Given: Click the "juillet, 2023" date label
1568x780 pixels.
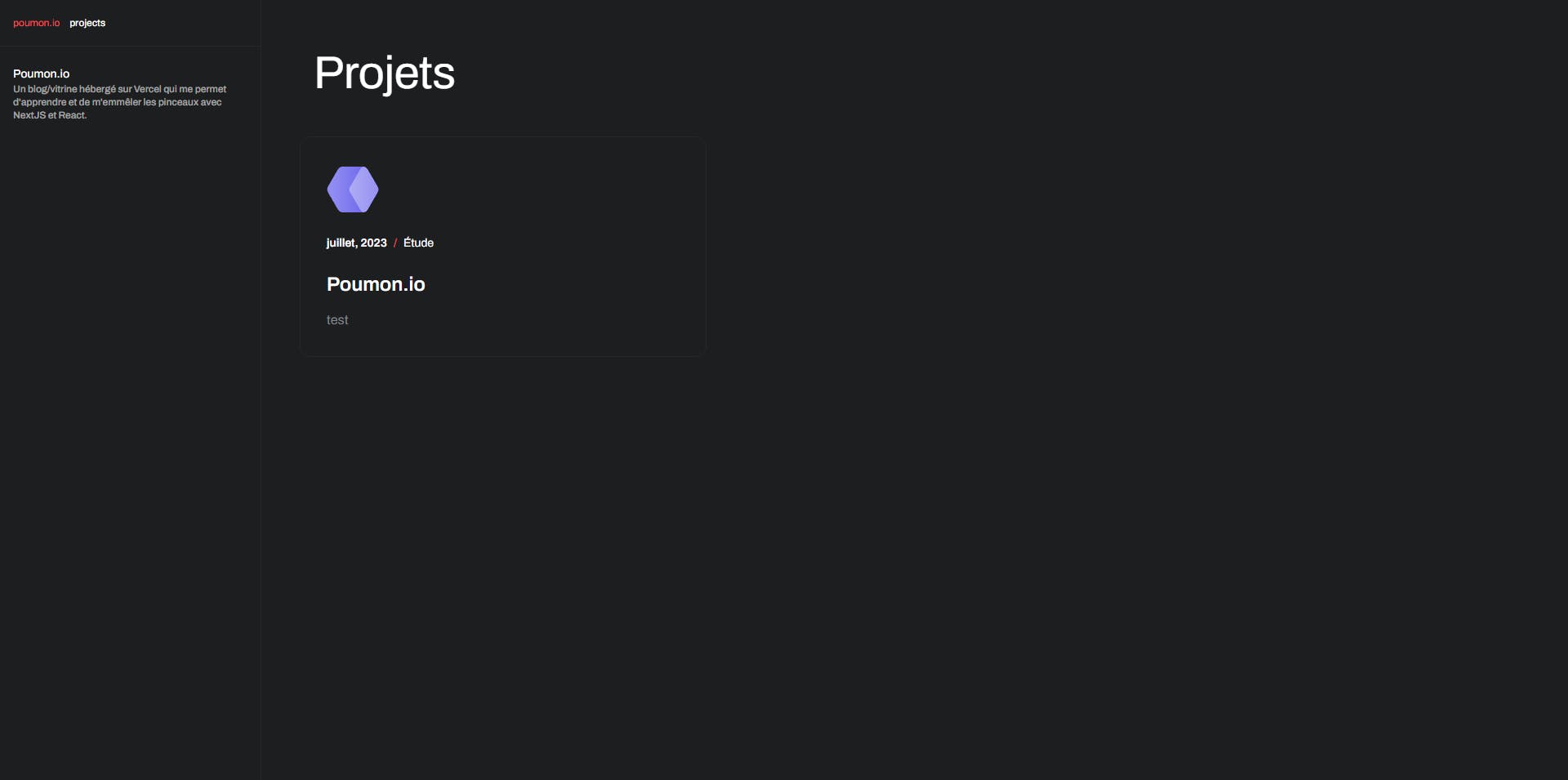Looking at the screenshot, I should pyautogui.click(x=356, y=243).
